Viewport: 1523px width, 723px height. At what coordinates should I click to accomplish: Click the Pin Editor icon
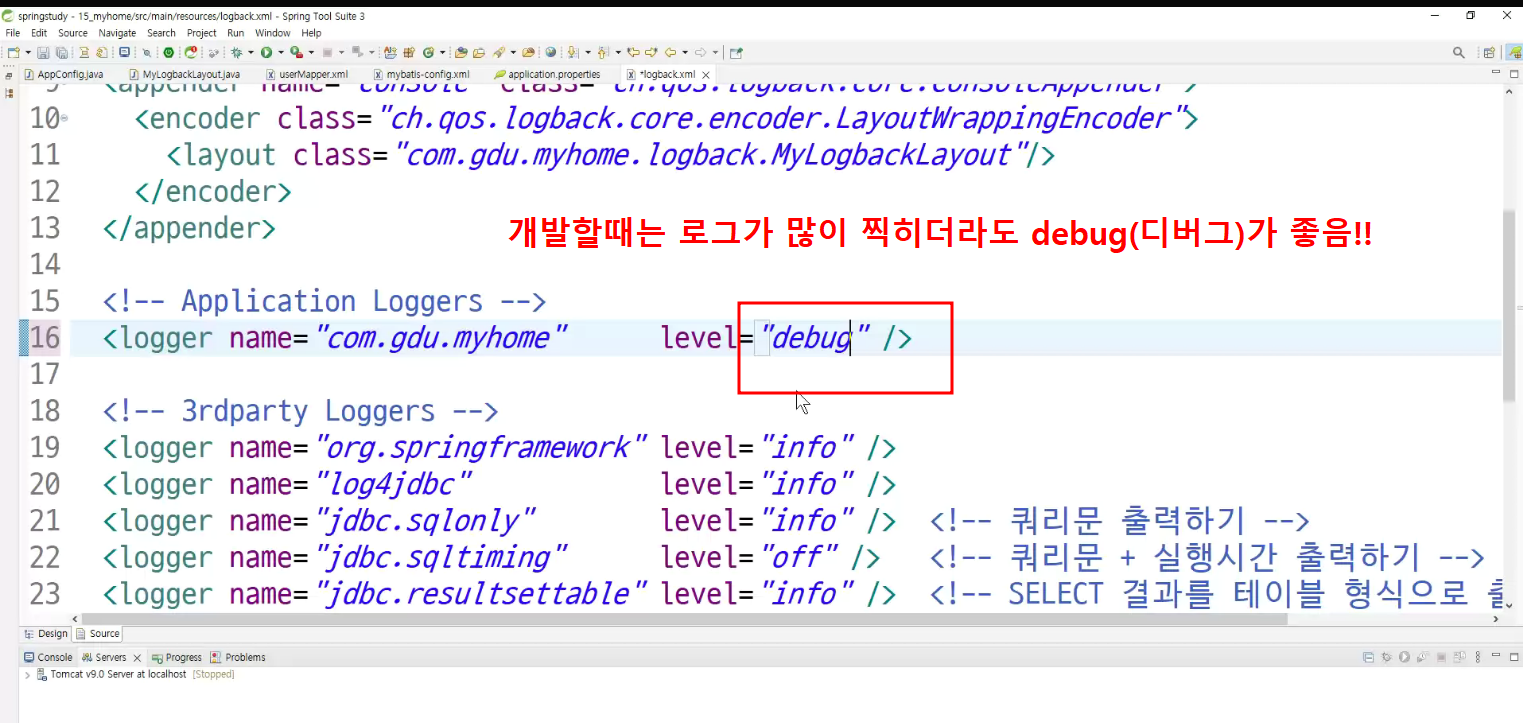click(x=737, y=52)
